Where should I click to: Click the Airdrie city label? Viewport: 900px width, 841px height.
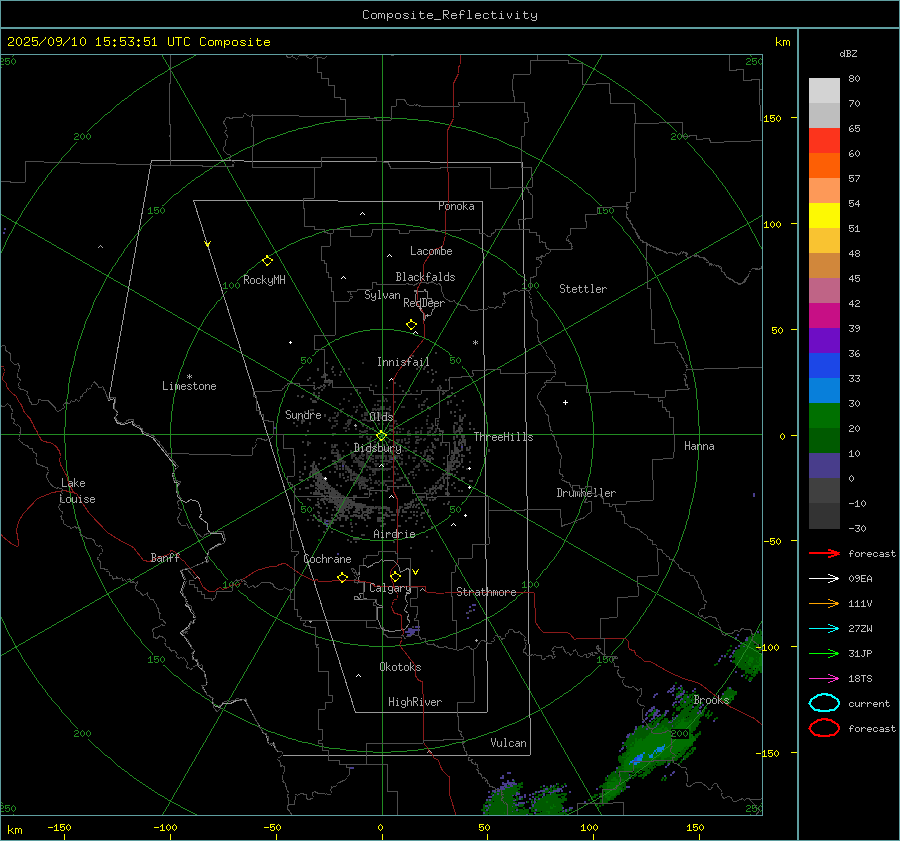click(394, 534)
